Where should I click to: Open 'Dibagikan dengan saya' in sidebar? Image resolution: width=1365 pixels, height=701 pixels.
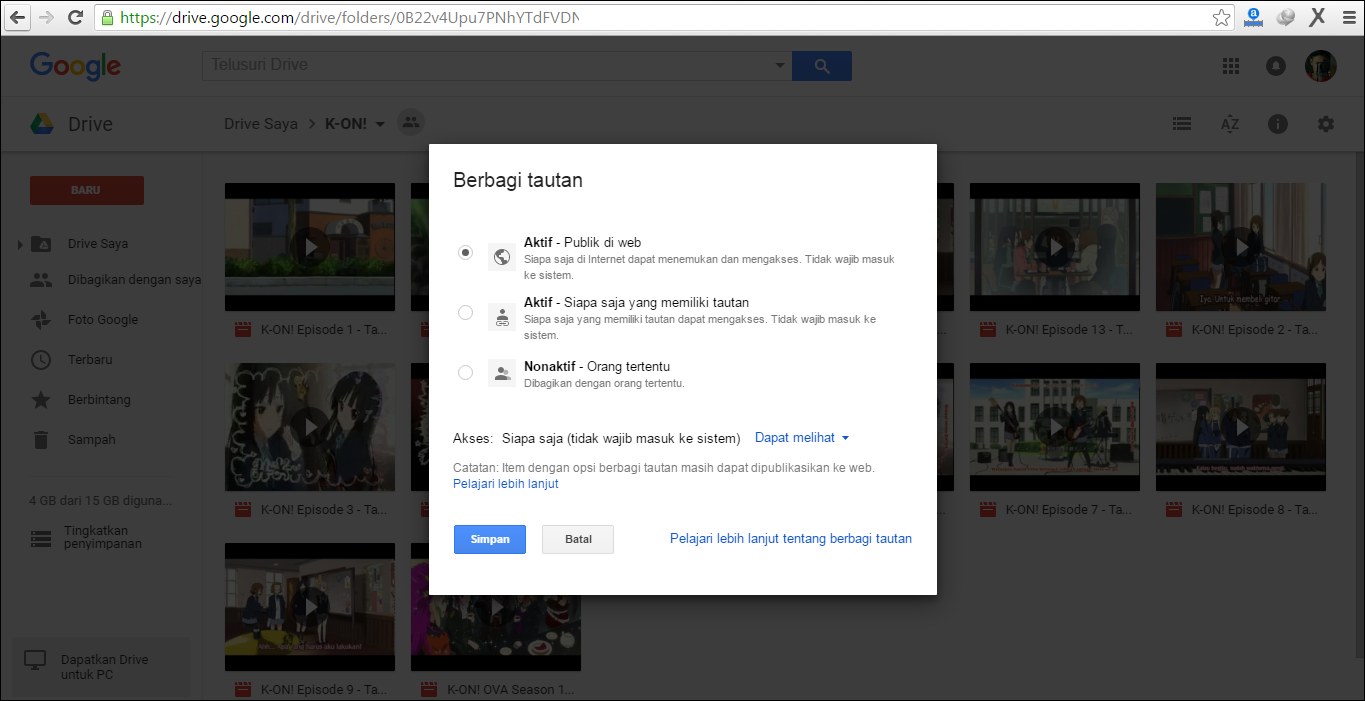point(134,280)
